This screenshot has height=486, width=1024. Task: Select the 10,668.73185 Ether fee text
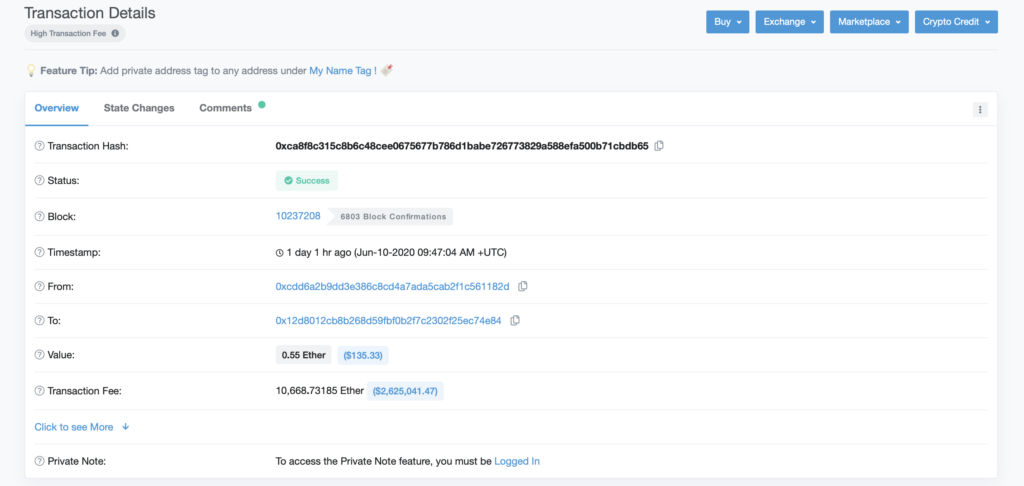tap(320, 391)
